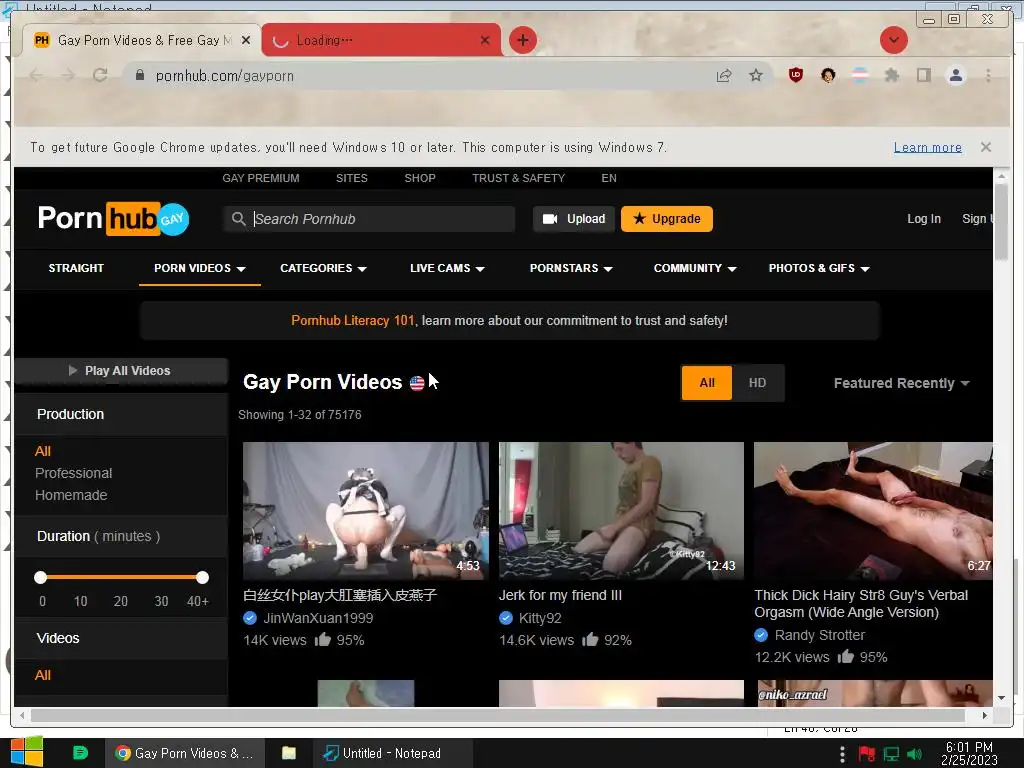Expand the Porn Videos nav dropdown
This screenshot has width=1024, height=768.
coord(199,268)
